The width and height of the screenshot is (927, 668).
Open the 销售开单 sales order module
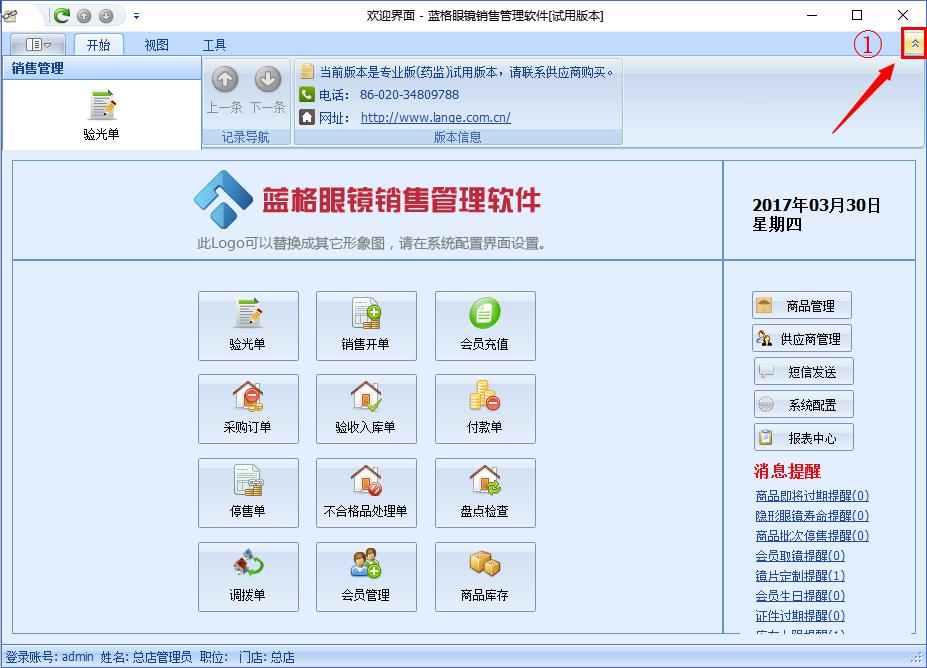366,325
